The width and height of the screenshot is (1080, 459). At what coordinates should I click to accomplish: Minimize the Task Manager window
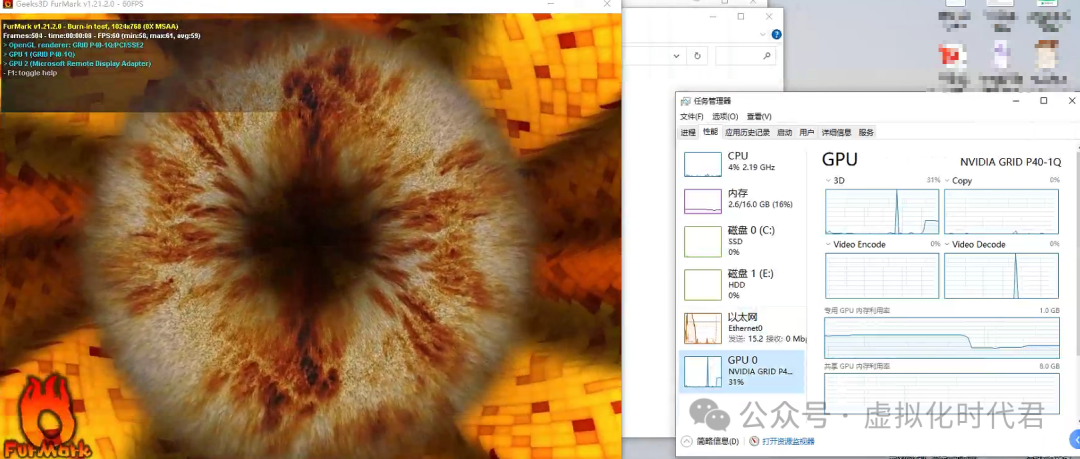tap(1016, 101)
